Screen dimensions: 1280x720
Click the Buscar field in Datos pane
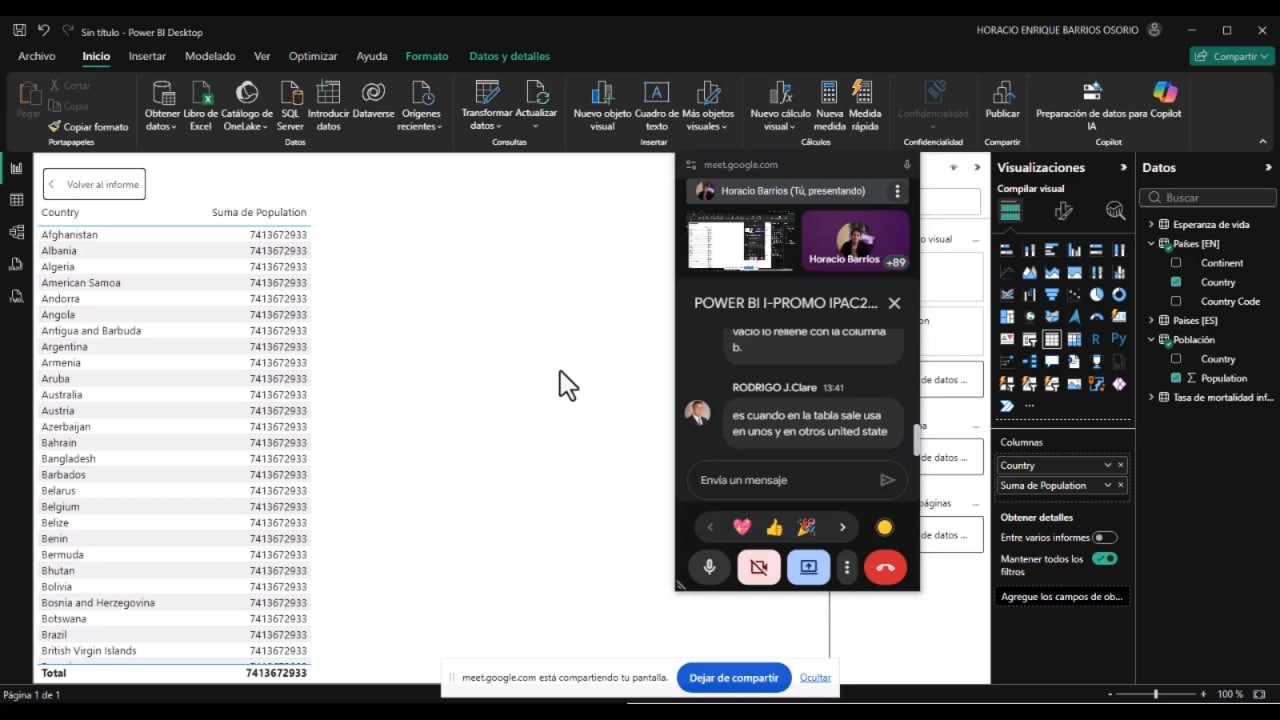pos(1209,198)
